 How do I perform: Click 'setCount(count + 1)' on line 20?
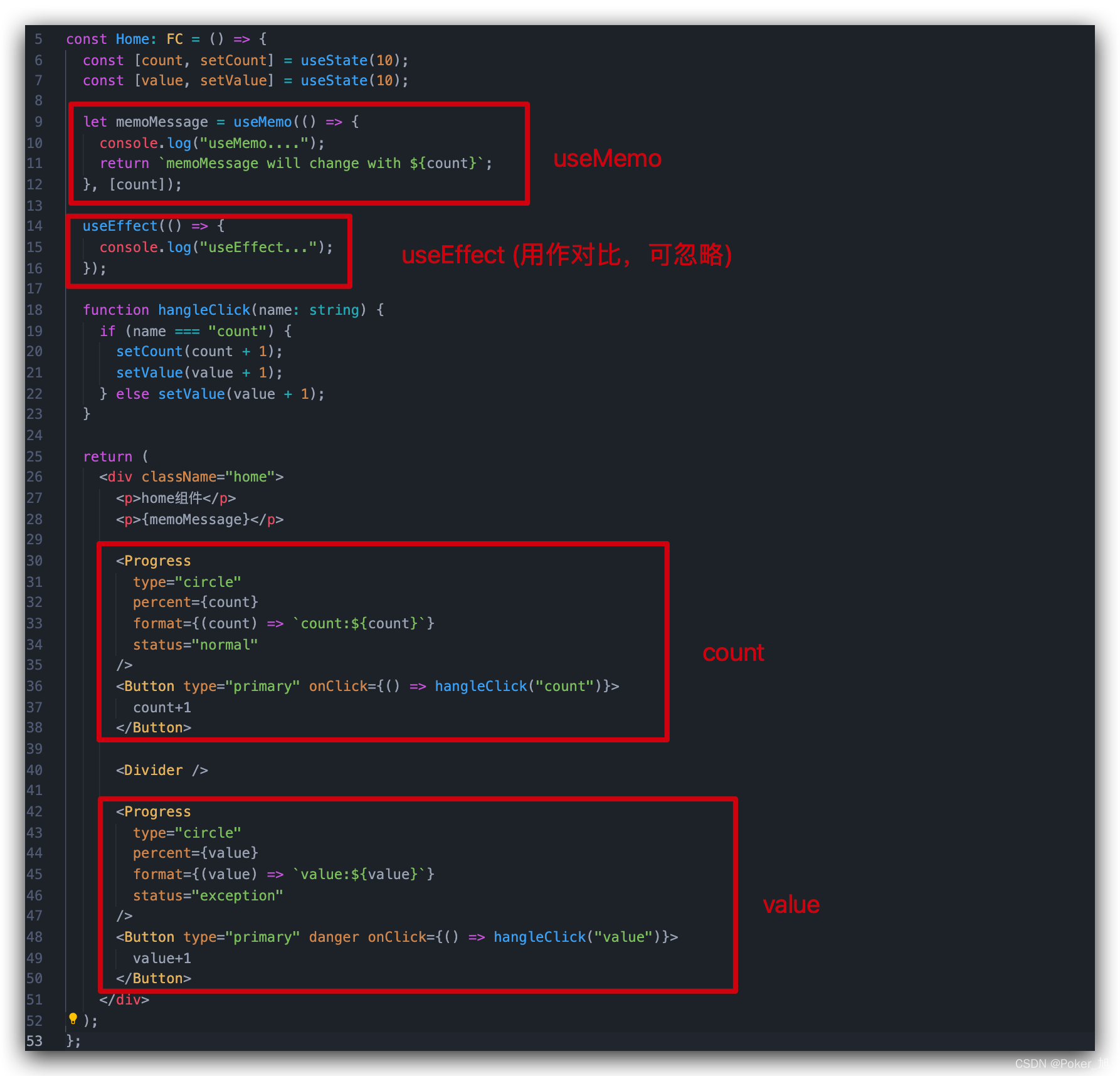[x=199, y=351]
